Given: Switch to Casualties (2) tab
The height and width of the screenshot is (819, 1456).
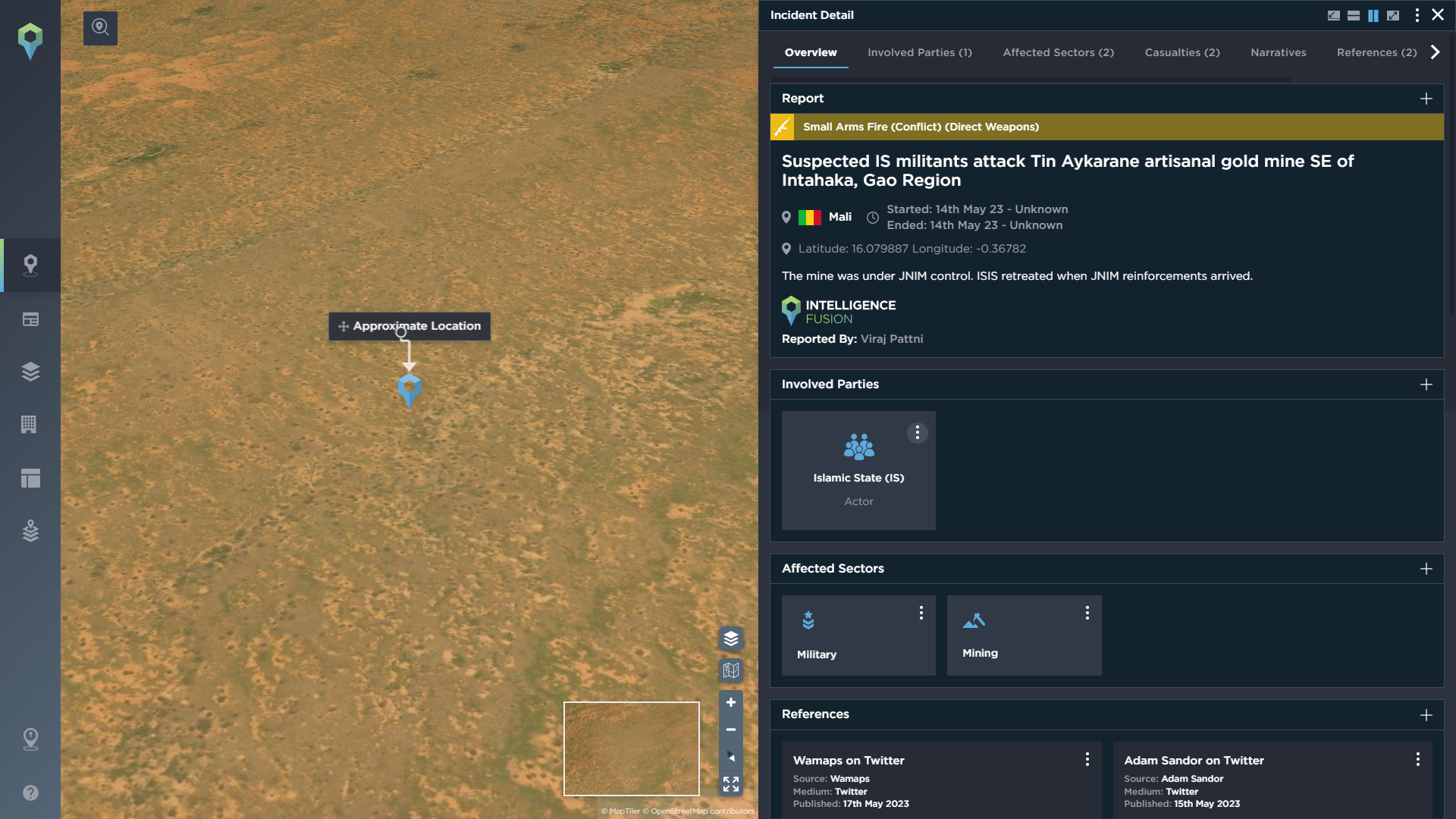Looking at the screenshot, I should click(1182, 52).
